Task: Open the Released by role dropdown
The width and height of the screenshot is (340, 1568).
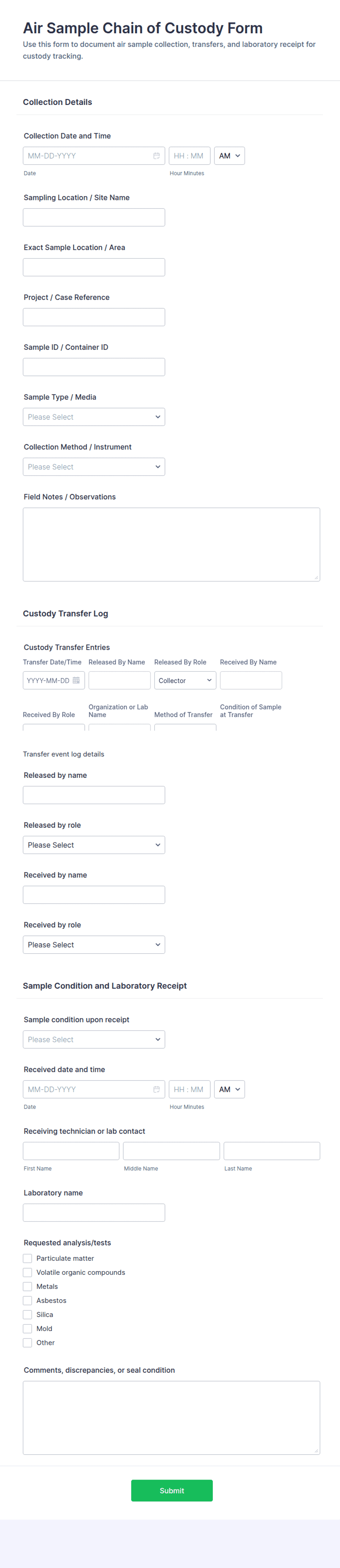Action: [94, 845]
